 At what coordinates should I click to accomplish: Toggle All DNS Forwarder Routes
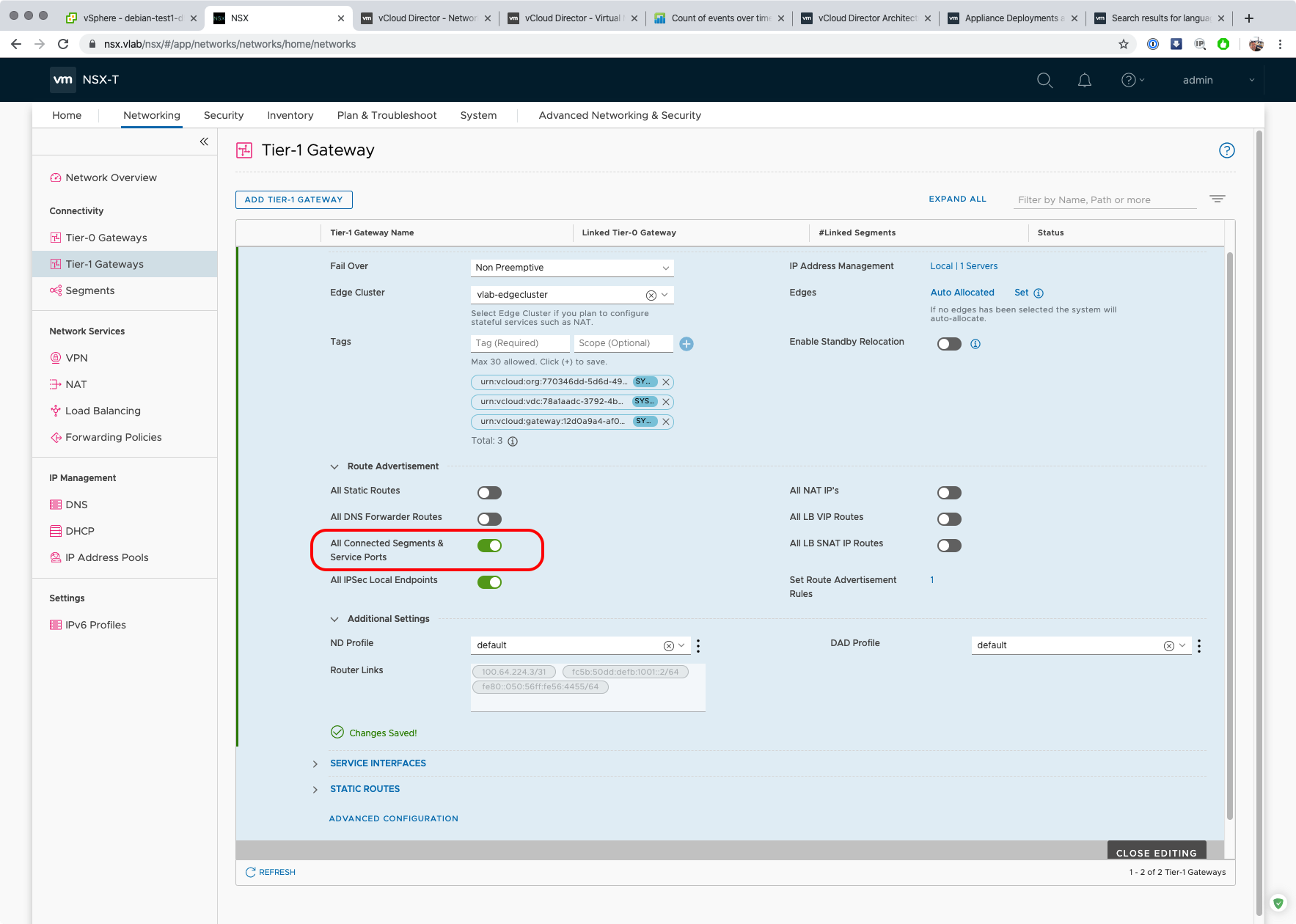point(489,519)
